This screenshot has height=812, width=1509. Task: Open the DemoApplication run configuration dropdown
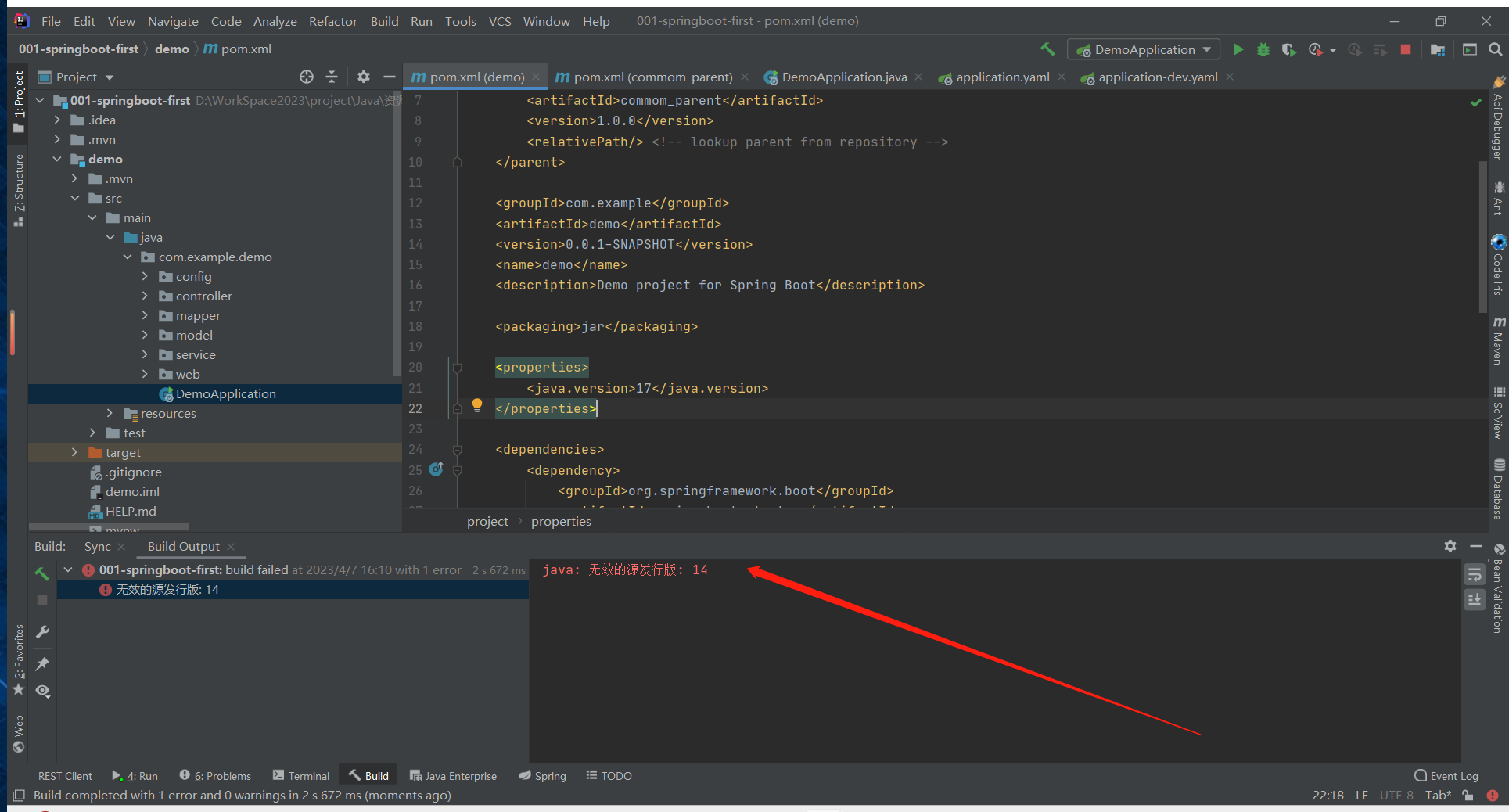(1144, 49)
